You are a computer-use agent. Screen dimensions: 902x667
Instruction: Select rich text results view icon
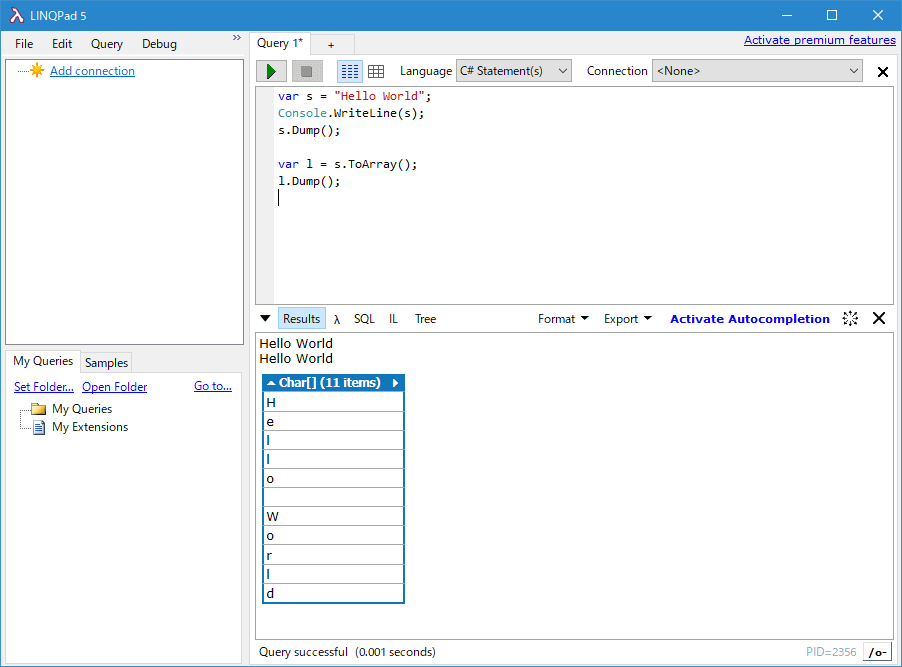[x=348, y=71]
